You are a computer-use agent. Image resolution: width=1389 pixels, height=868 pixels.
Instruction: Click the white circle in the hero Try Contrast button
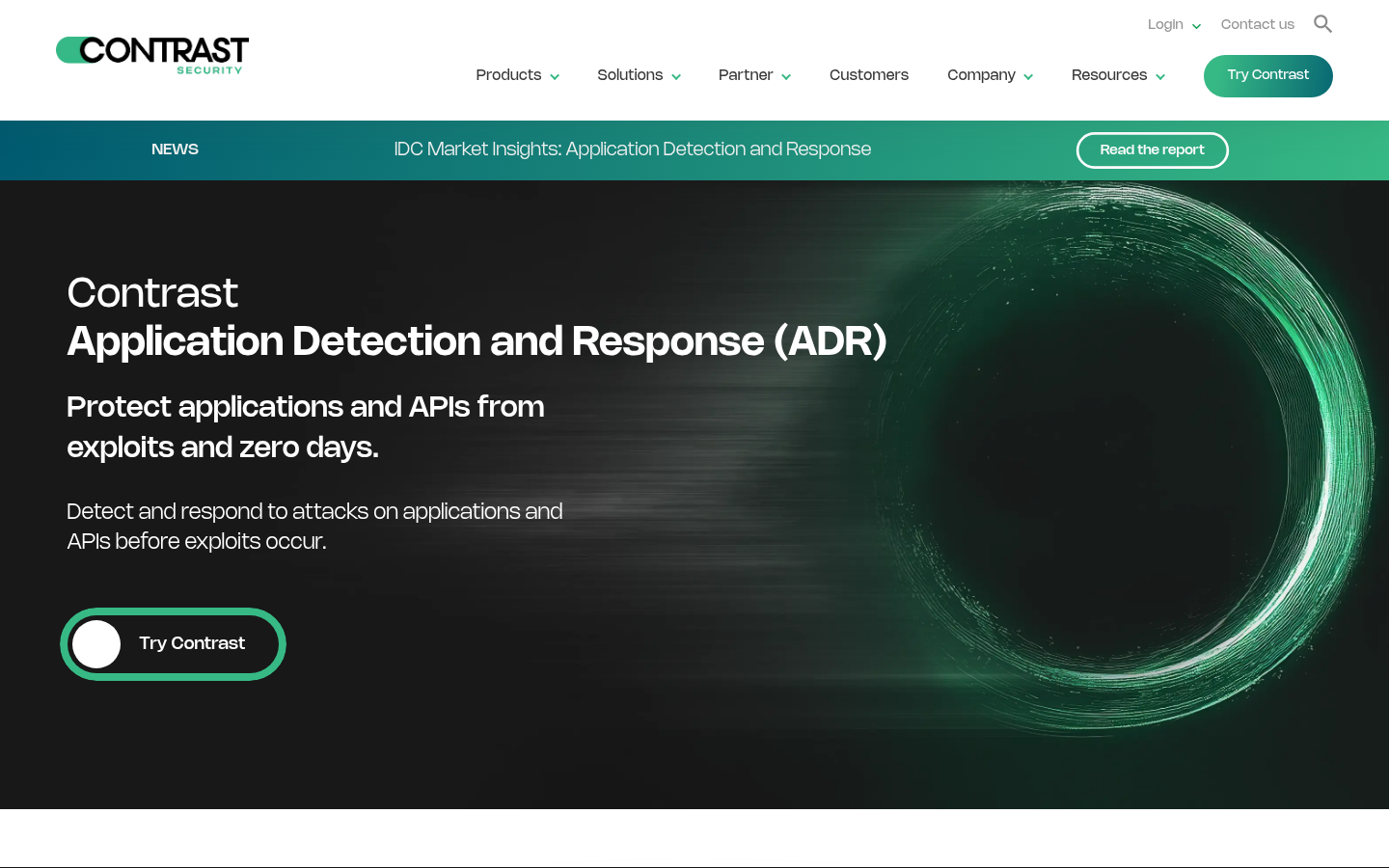(96, 644)
